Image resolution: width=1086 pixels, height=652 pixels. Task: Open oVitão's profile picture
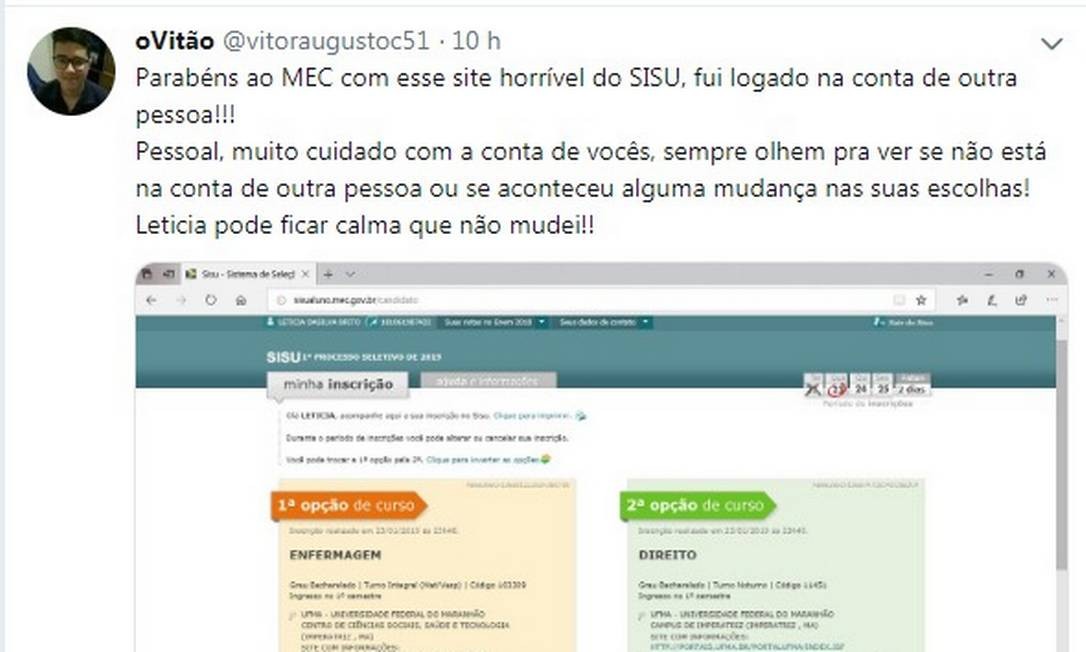pyautogui.click(x=71, y=71)
